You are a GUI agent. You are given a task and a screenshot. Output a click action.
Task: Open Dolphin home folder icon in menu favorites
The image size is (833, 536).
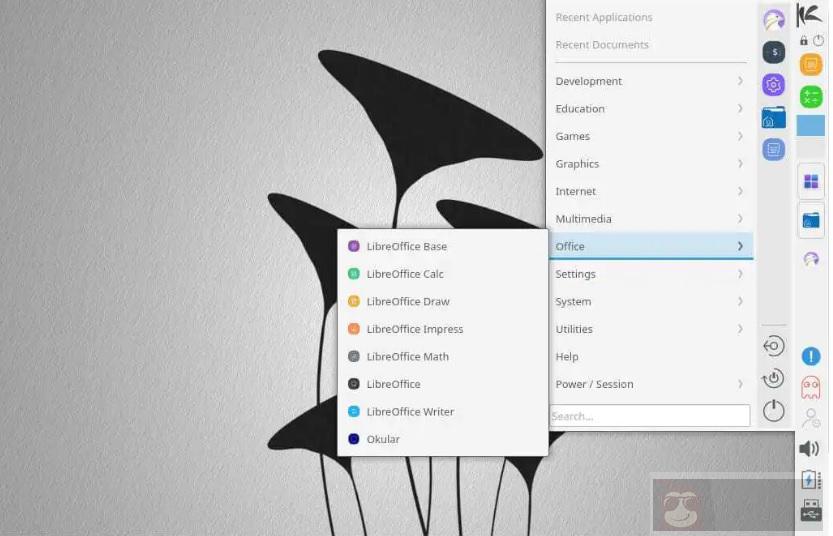tap(774, 117)
